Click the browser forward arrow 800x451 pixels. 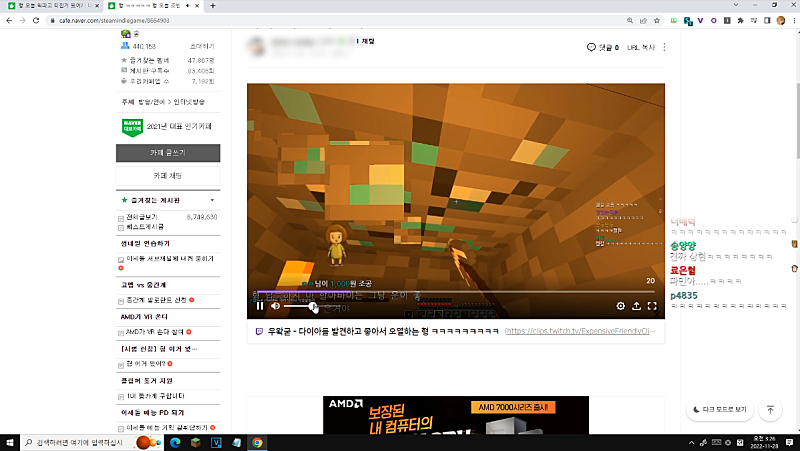pyautogui.click(x=22, y=20)
